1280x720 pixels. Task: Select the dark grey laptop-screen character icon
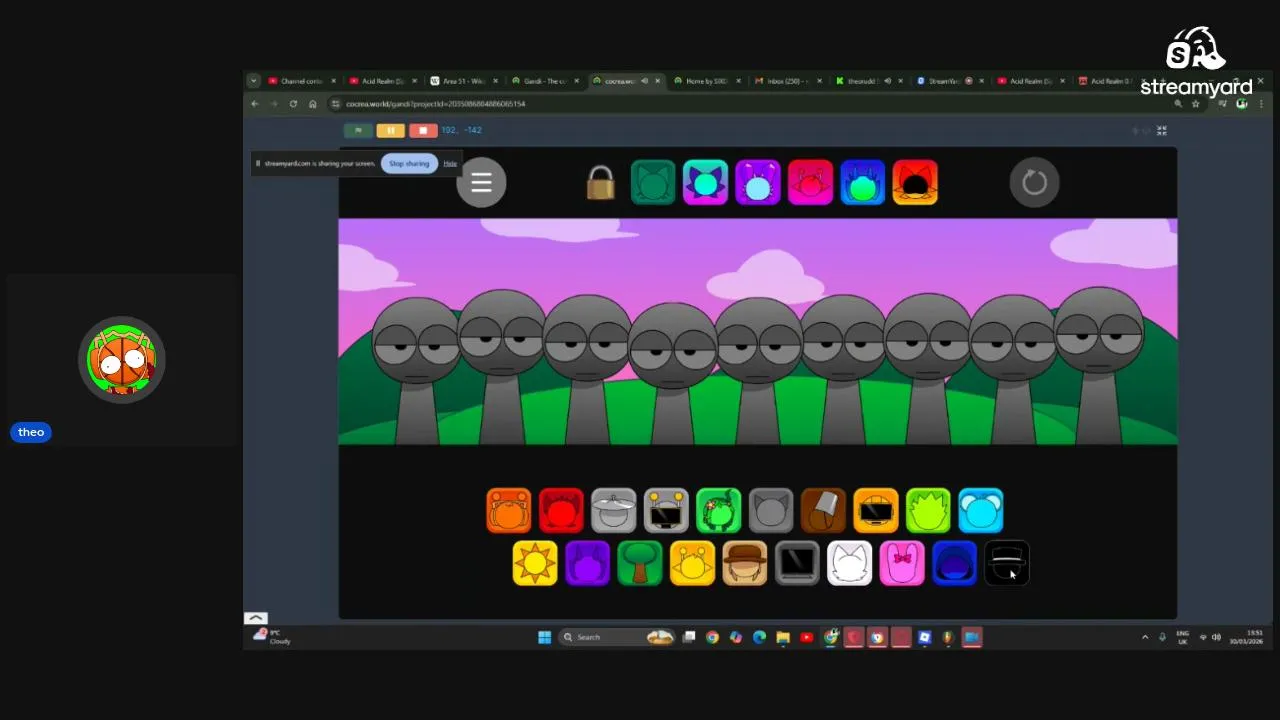tap(797, 563)
